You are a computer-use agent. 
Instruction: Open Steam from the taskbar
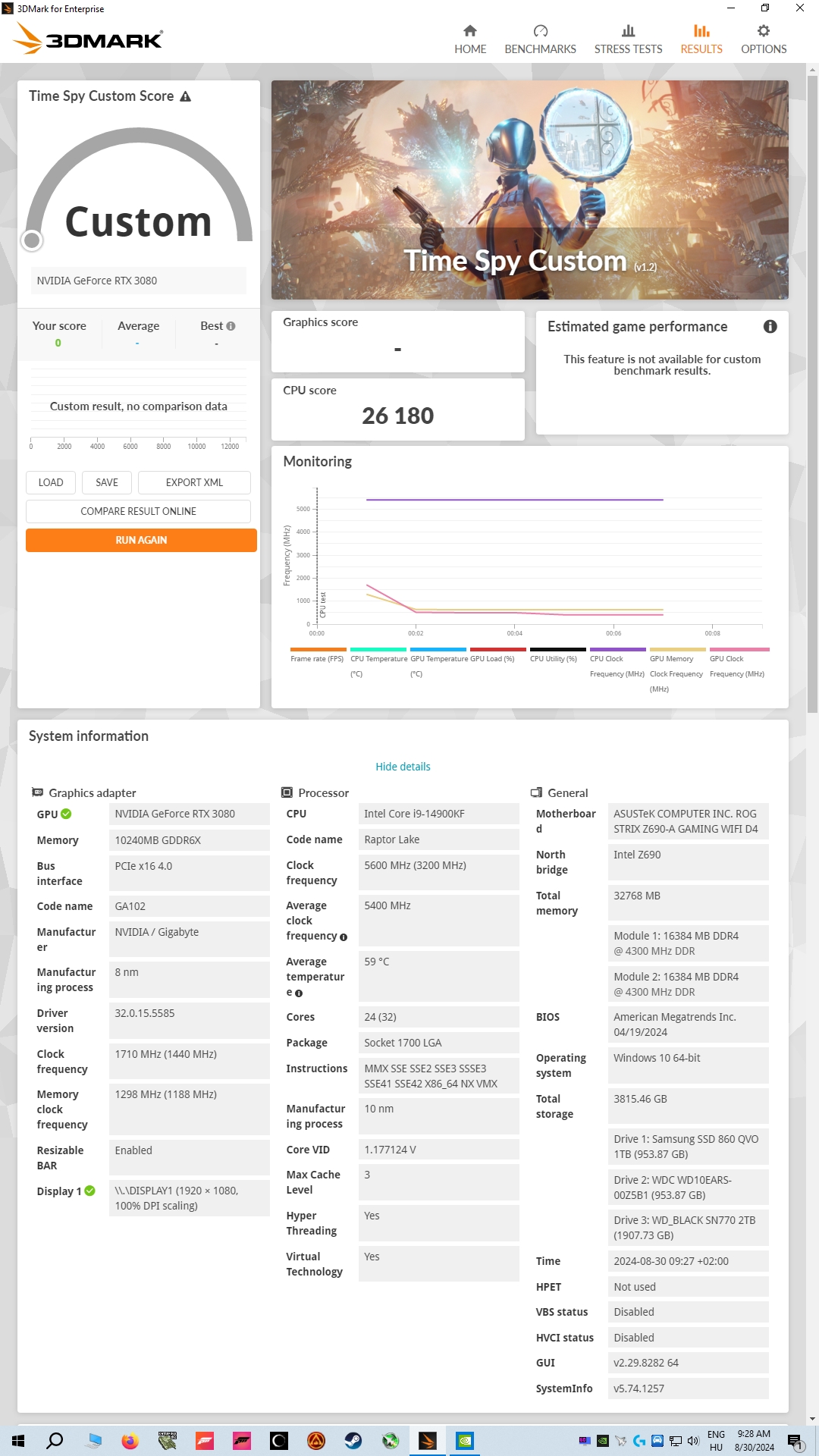pyautogui.click(x=353, y=1441)
